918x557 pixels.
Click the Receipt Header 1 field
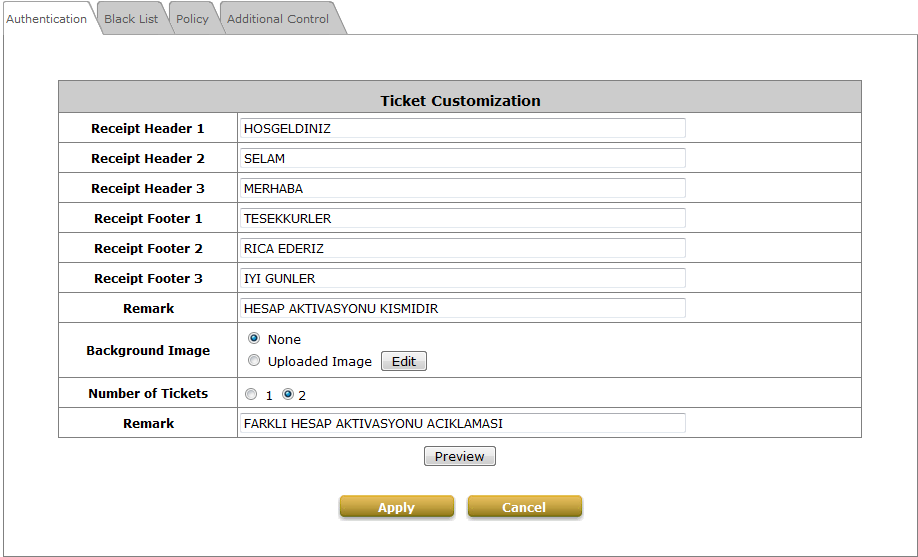(462, 128)
